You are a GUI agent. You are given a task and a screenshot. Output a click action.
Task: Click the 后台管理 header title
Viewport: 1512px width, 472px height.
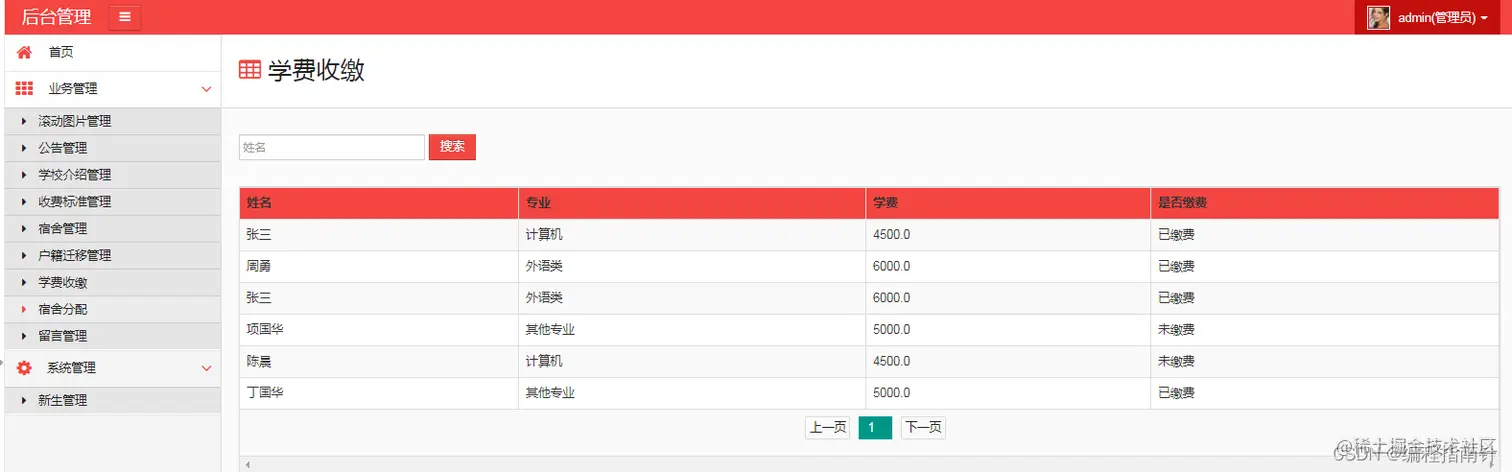56,17
